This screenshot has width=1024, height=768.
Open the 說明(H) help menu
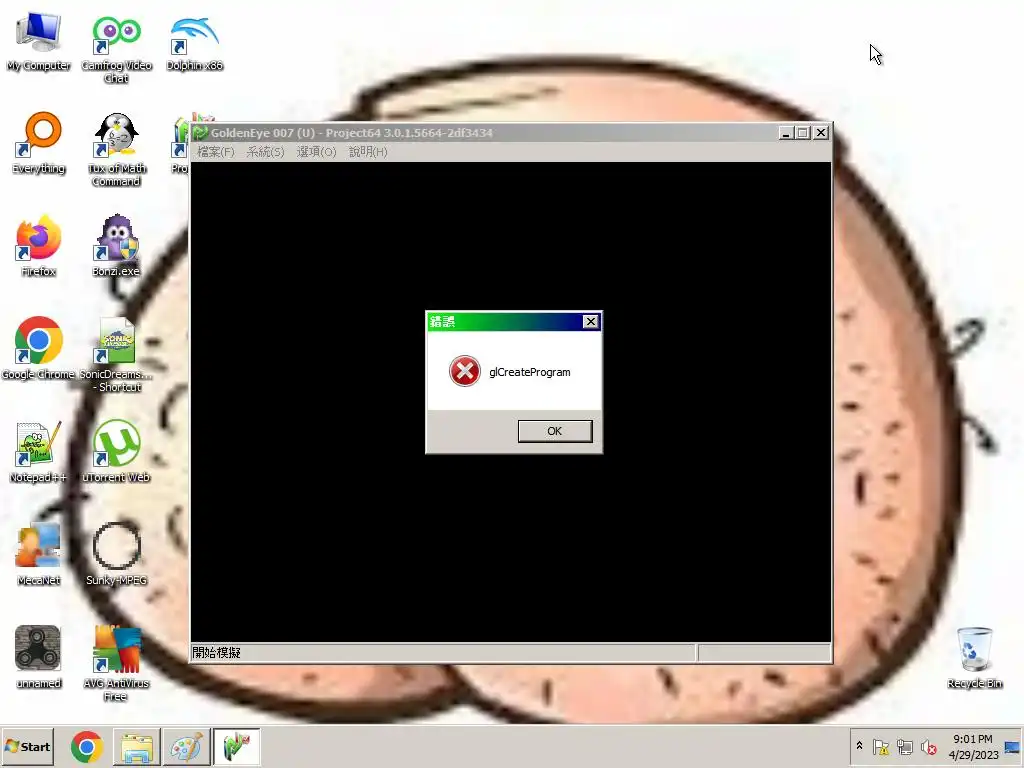pyautogui.click(x=368, y=152)
